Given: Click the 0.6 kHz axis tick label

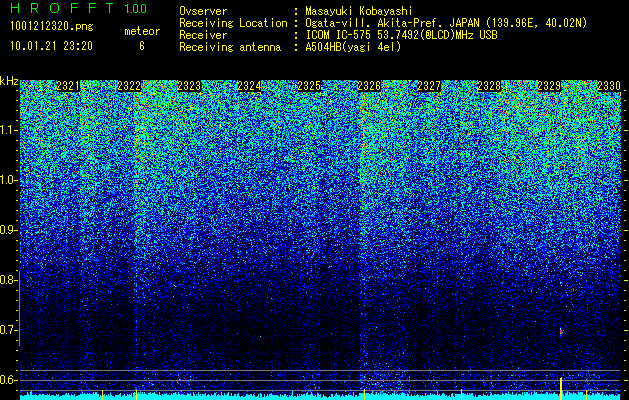Looking at the screenshot, I should tap(8, 380).
